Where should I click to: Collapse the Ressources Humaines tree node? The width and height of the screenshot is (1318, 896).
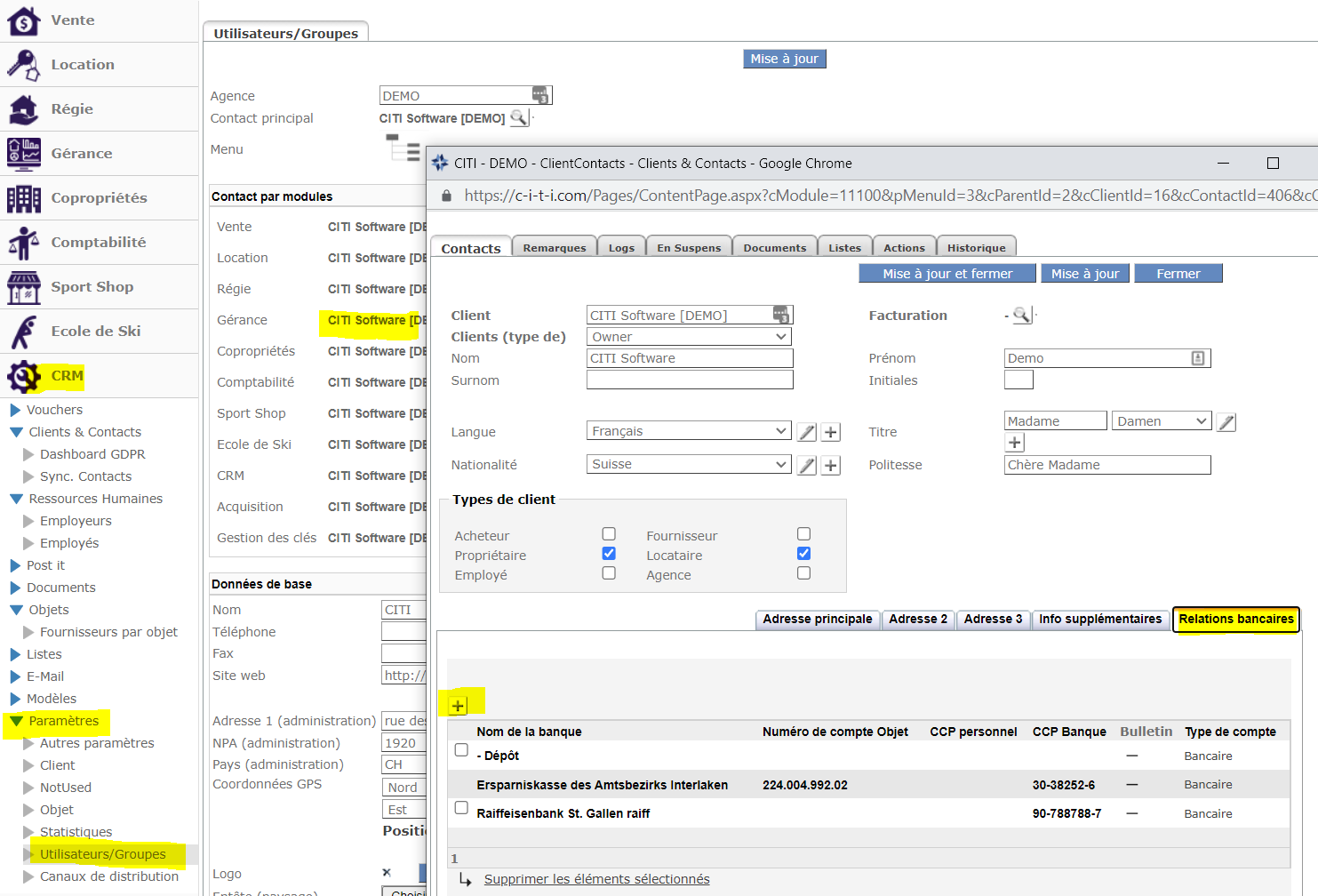(x=16, y=499)
